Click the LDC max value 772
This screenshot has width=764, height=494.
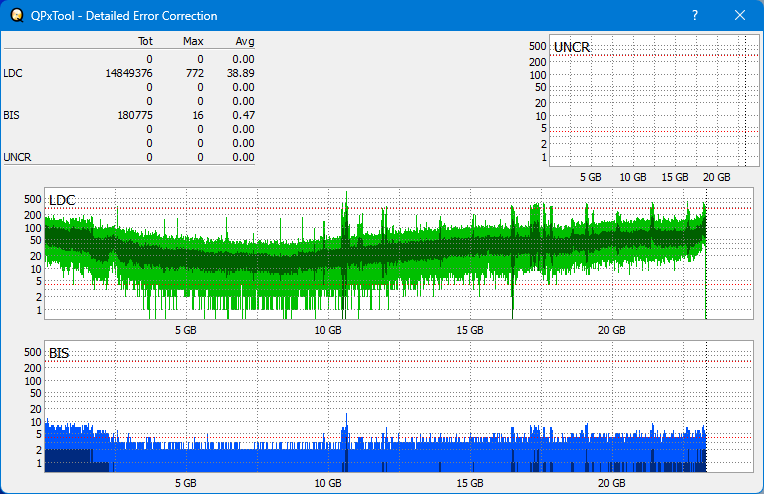pos(194,73)
